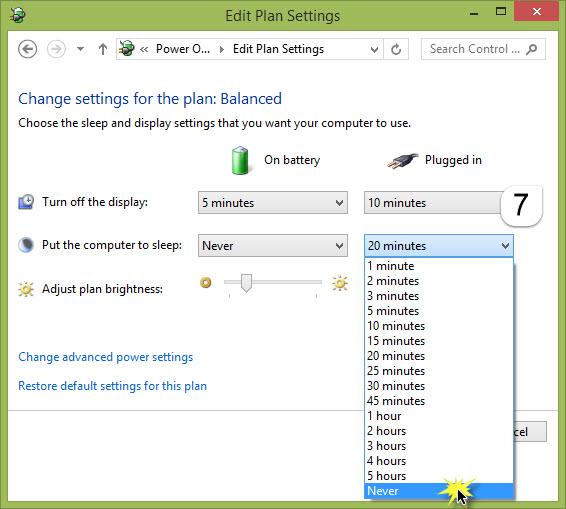The height and width of the screenshot is (509, 566).
Task: Open the battery display timeout dropdown
Action: tap(273, 203)
